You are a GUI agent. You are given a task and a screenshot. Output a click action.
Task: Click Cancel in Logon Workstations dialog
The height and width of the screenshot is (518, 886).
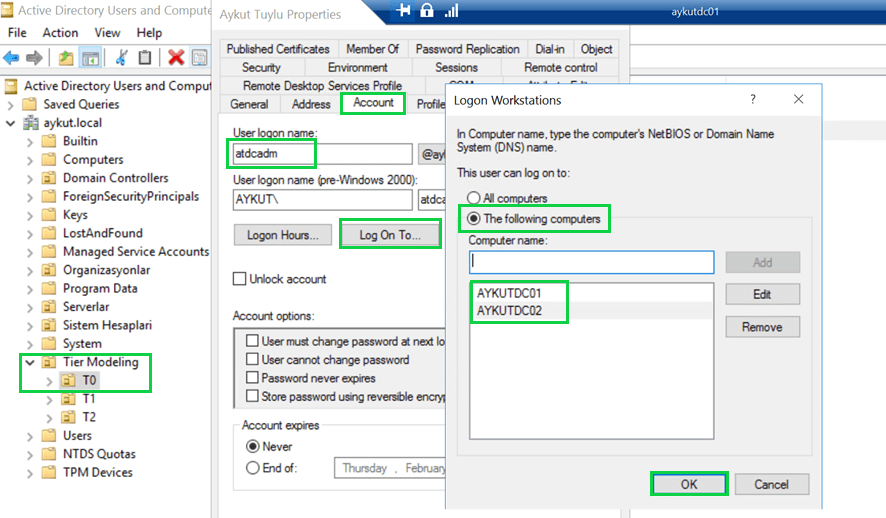coord(771,484)
